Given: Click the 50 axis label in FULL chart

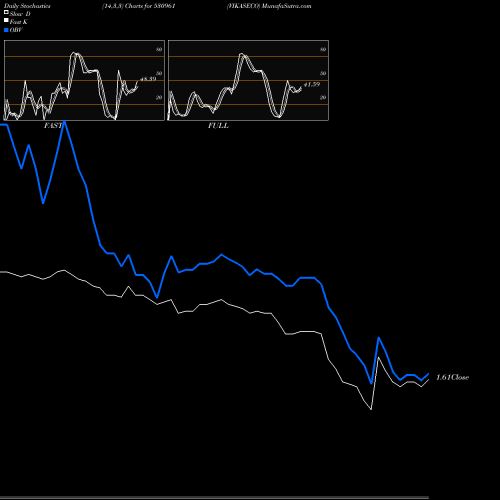Looking at the screenshot, I should (323, 73).
